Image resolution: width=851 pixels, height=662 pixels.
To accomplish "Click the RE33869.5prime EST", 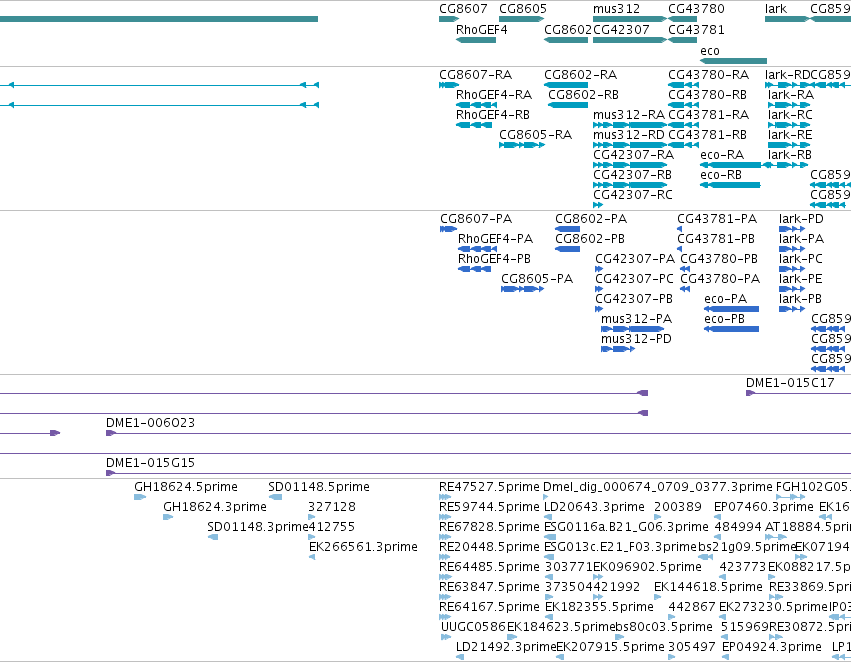I will point(776,597).
